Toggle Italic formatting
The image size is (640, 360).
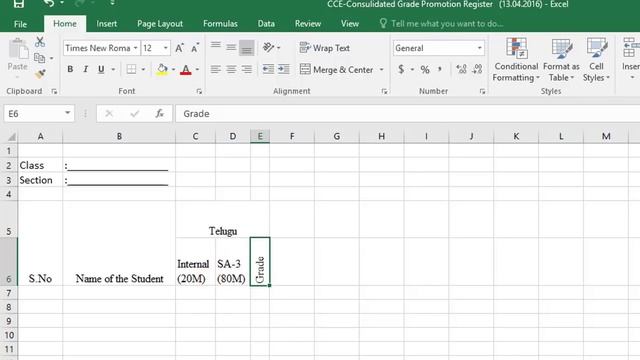coord(85,69)
